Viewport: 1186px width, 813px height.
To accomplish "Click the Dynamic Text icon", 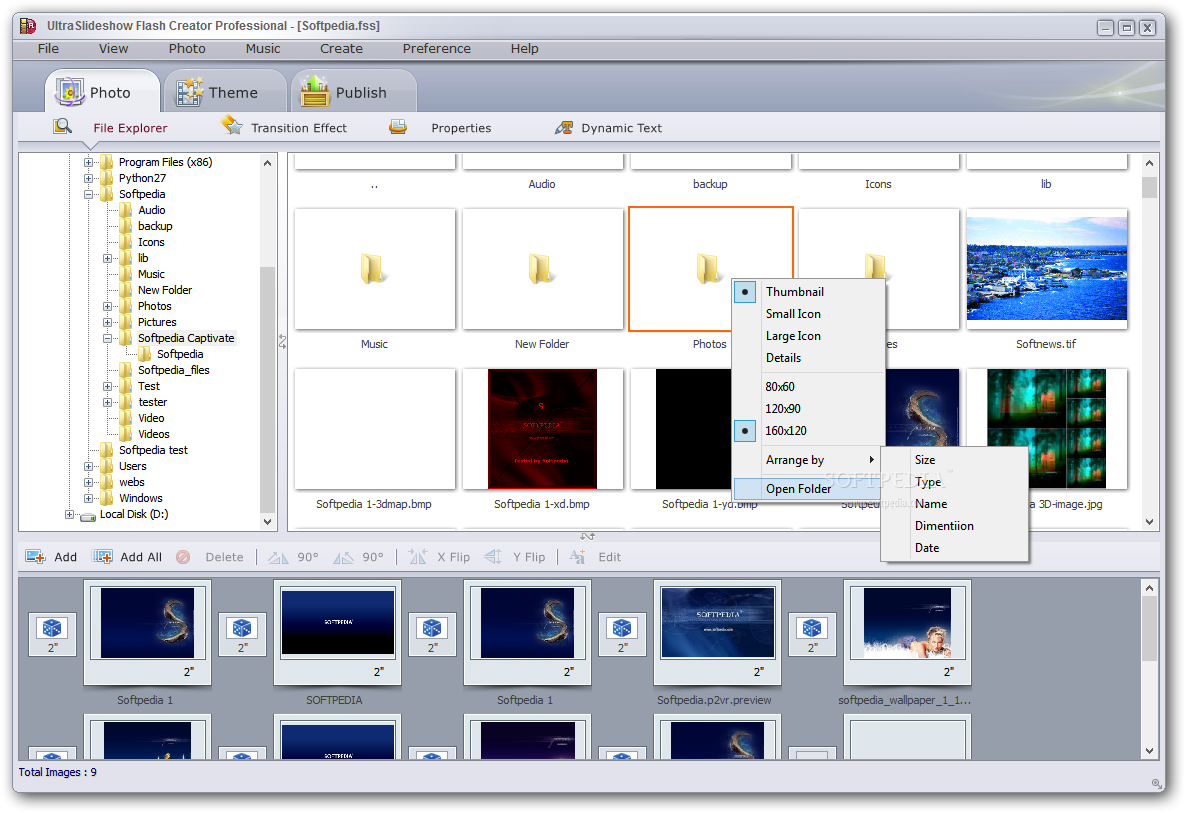I will click(x=564, y=128).
